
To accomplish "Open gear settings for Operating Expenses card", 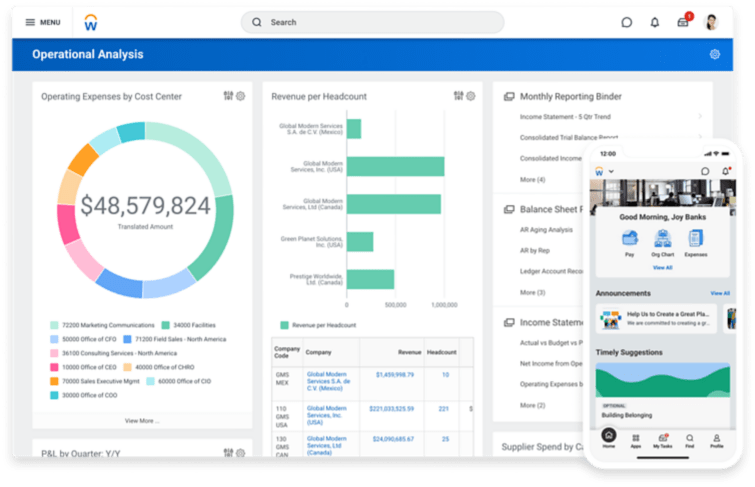I will pyautogui.click(x=241, y=96).
